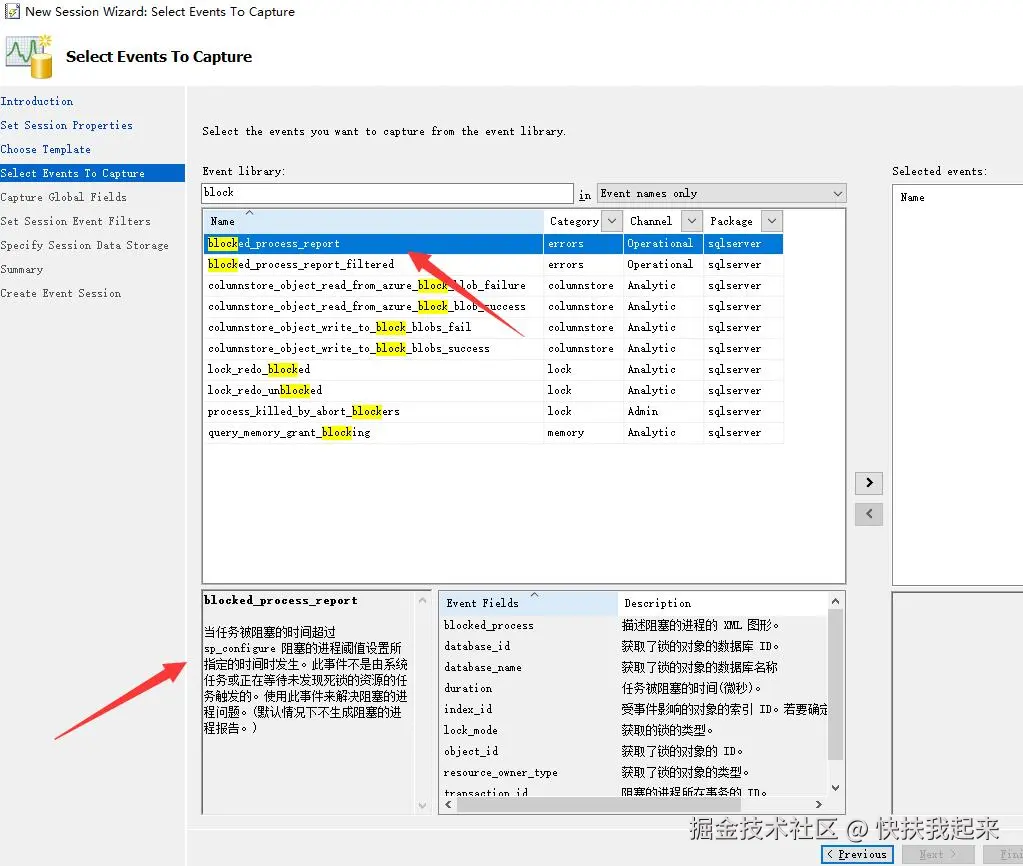Open Set Session Properties page
This screenshot has width=1023, height=866.
pyautogui.click(x=67, y=125)
